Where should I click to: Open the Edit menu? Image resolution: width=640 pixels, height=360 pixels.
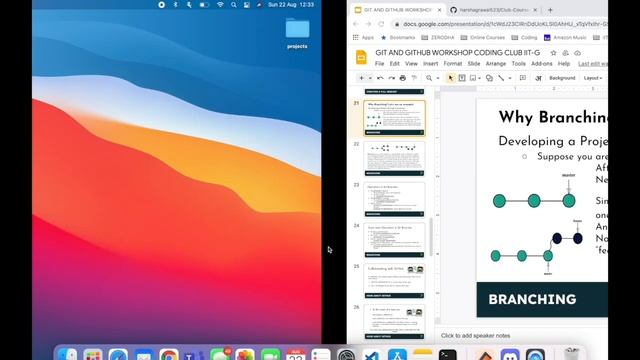394,64
